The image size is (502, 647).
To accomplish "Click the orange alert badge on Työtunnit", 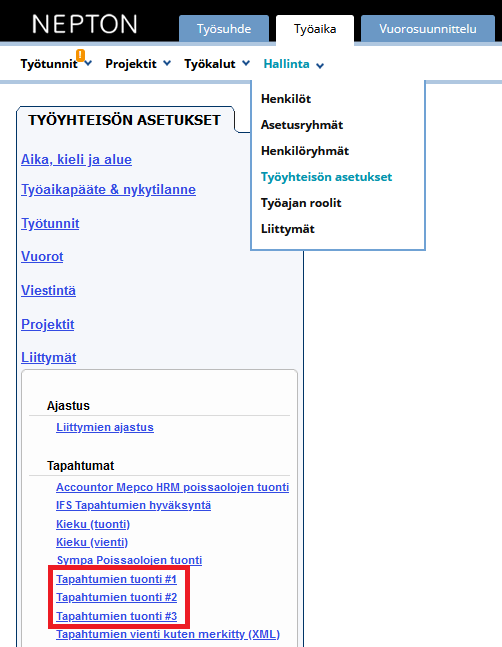I will pos(80,55).
